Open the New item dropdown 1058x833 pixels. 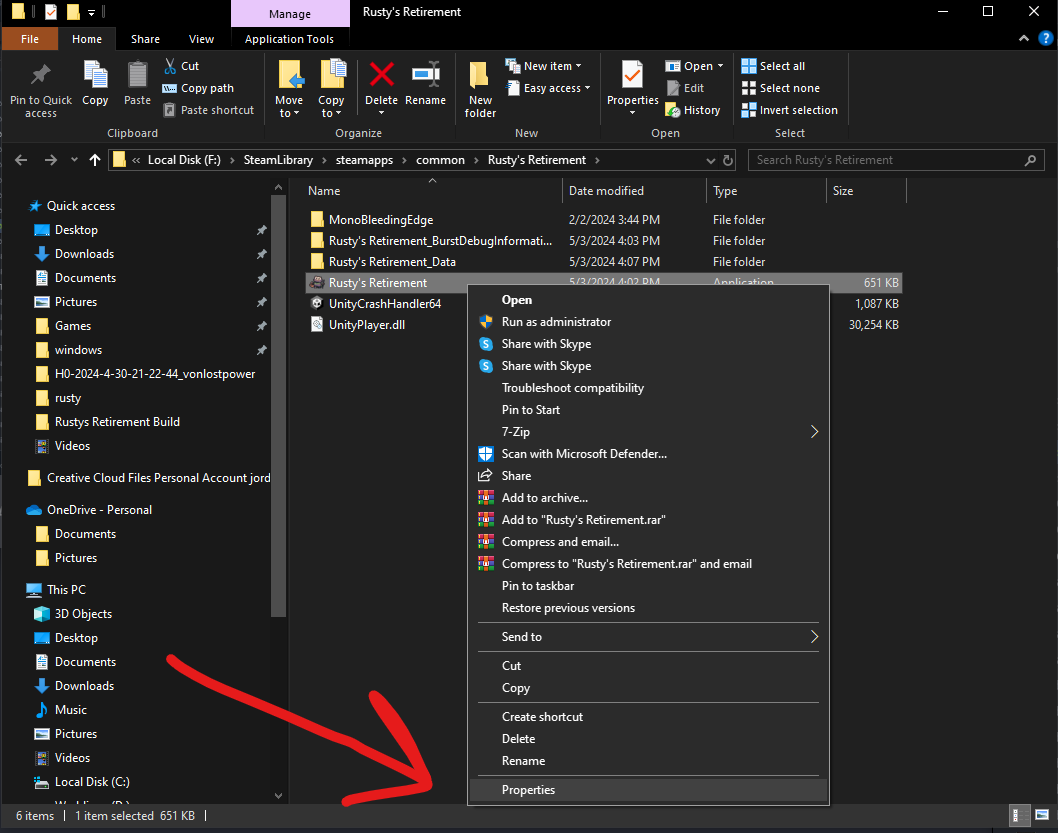tap(544, 66)
